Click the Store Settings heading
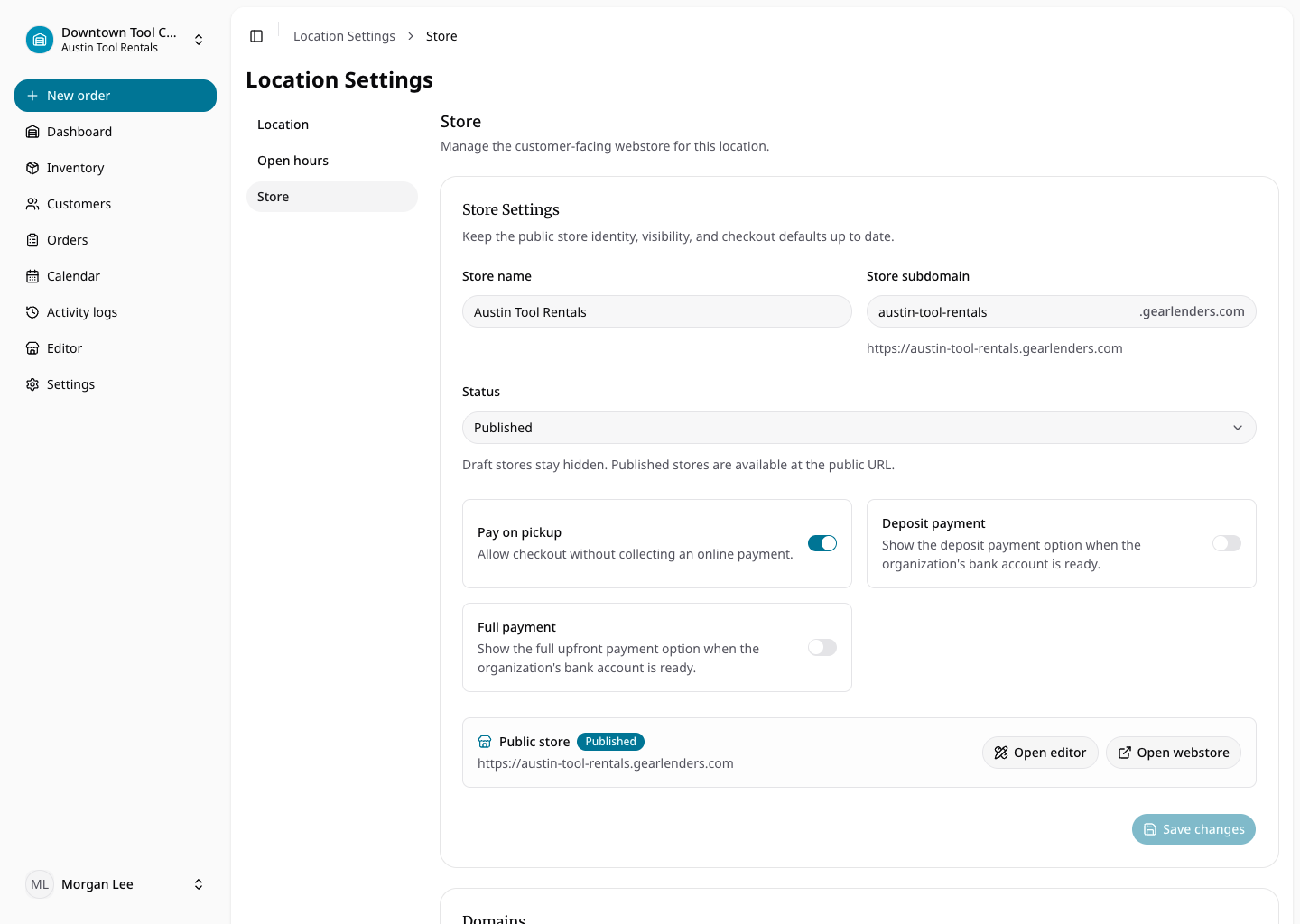Viewport: 1300px width, 924px height. (x=511, y=209)
